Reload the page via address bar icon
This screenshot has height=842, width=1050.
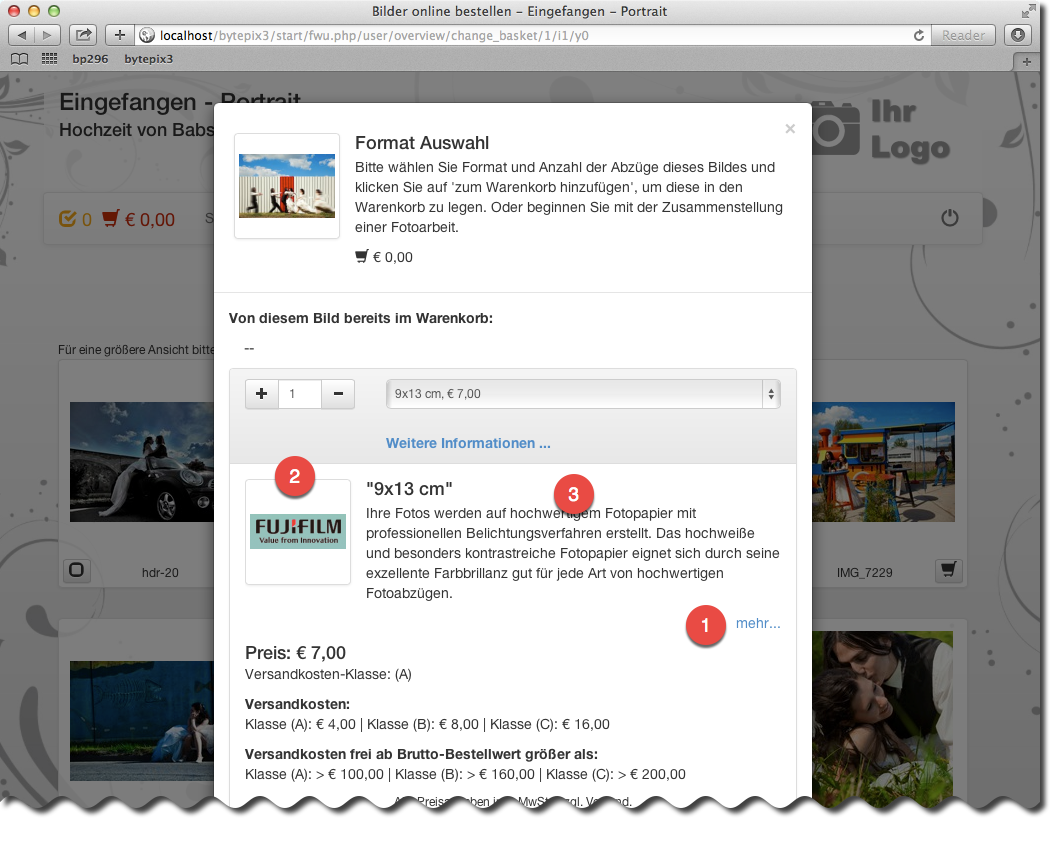919,36
